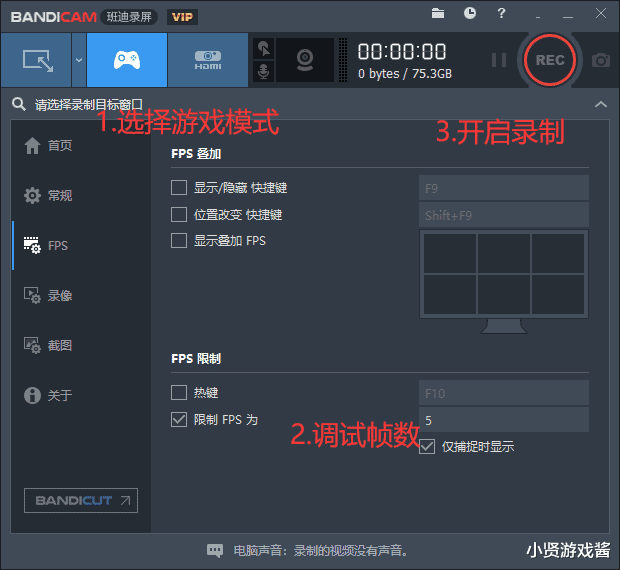
Task: Click the speech bubble message icon
Action: point(215,550)
